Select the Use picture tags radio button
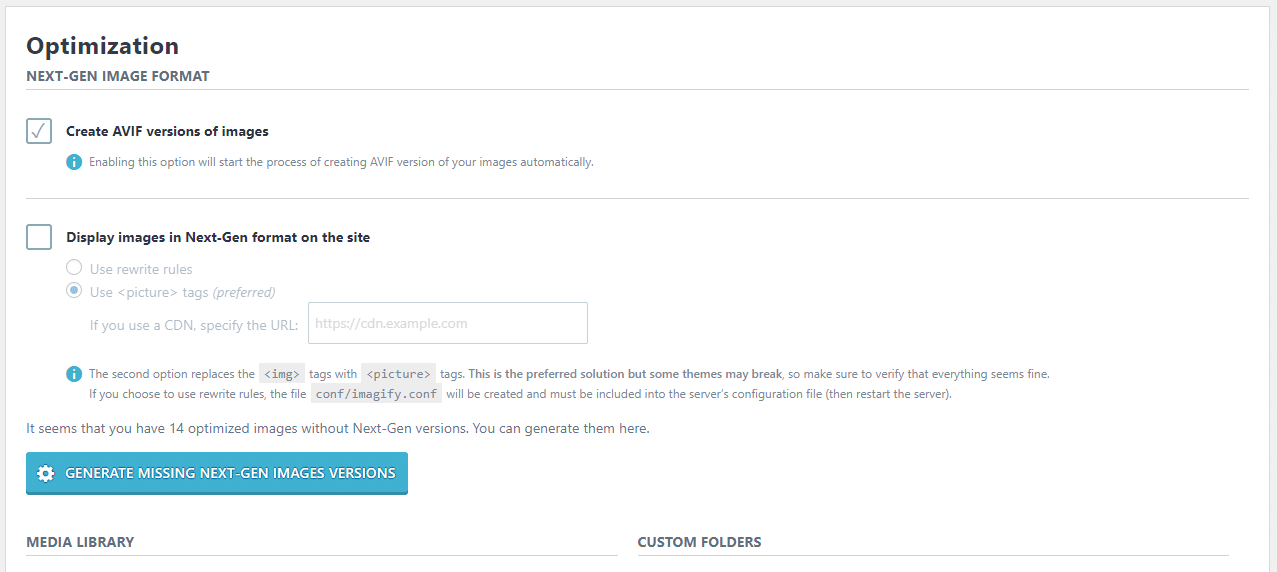1277x572 pixels. pos(74,291)
